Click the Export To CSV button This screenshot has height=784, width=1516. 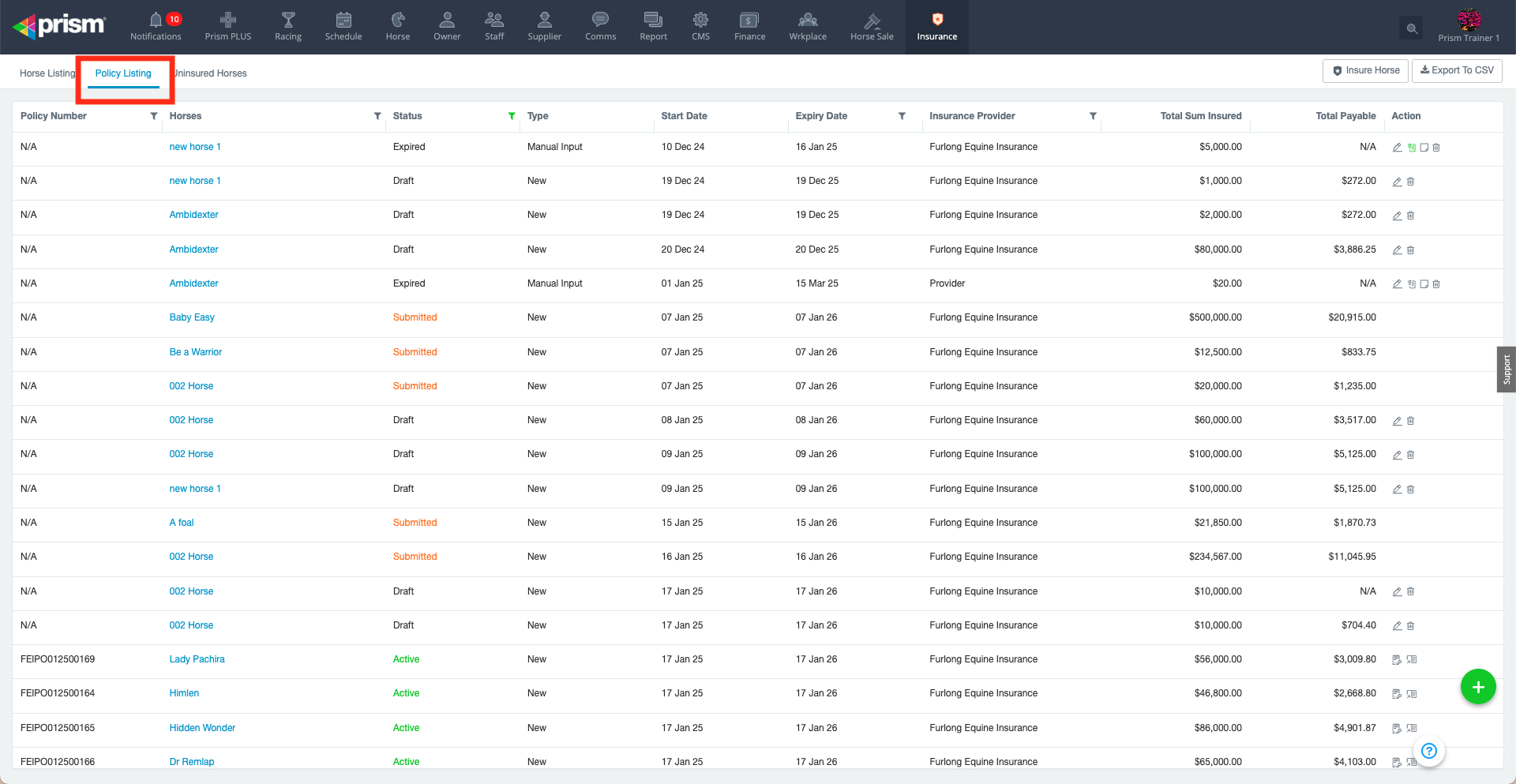1457,70
